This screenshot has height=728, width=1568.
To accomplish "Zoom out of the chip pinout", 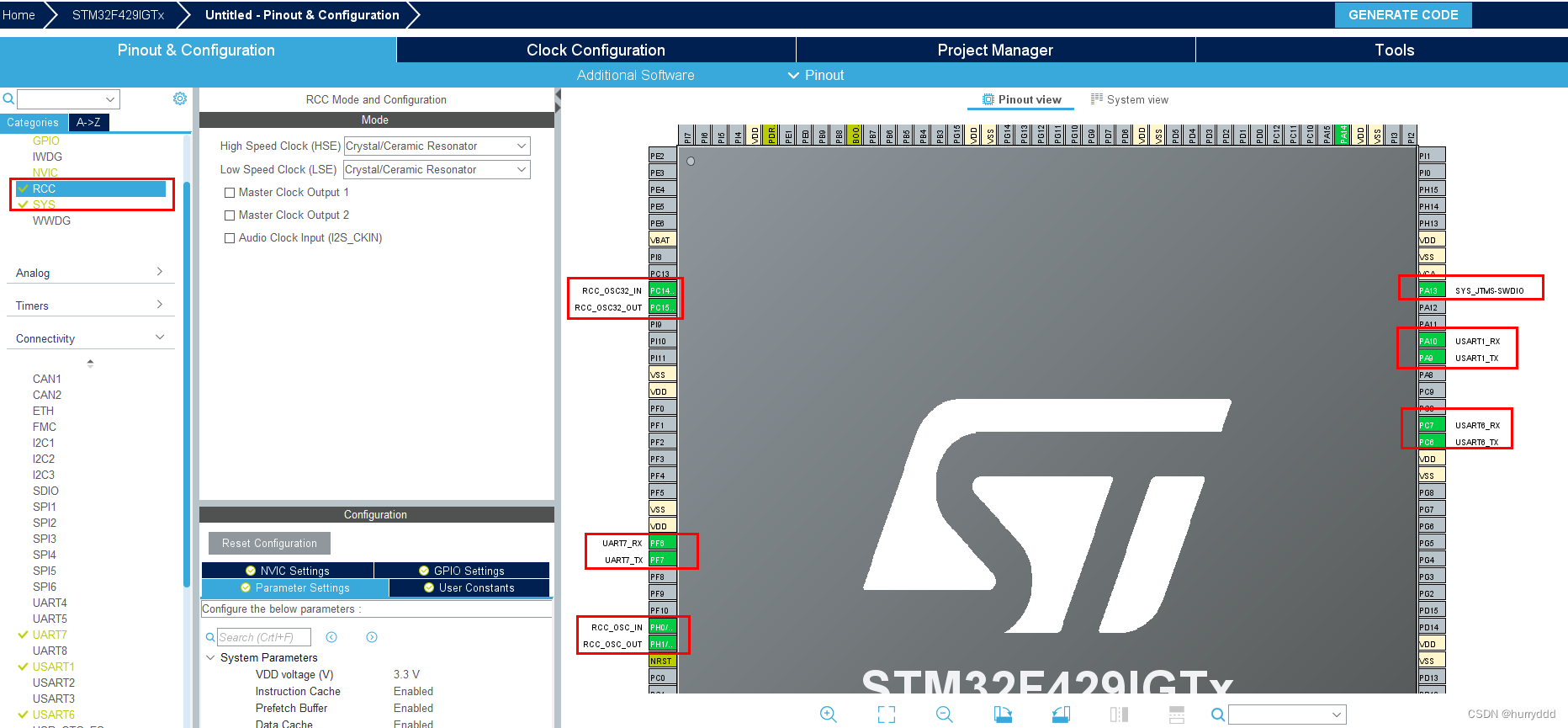I will click(x=945, y=715).
